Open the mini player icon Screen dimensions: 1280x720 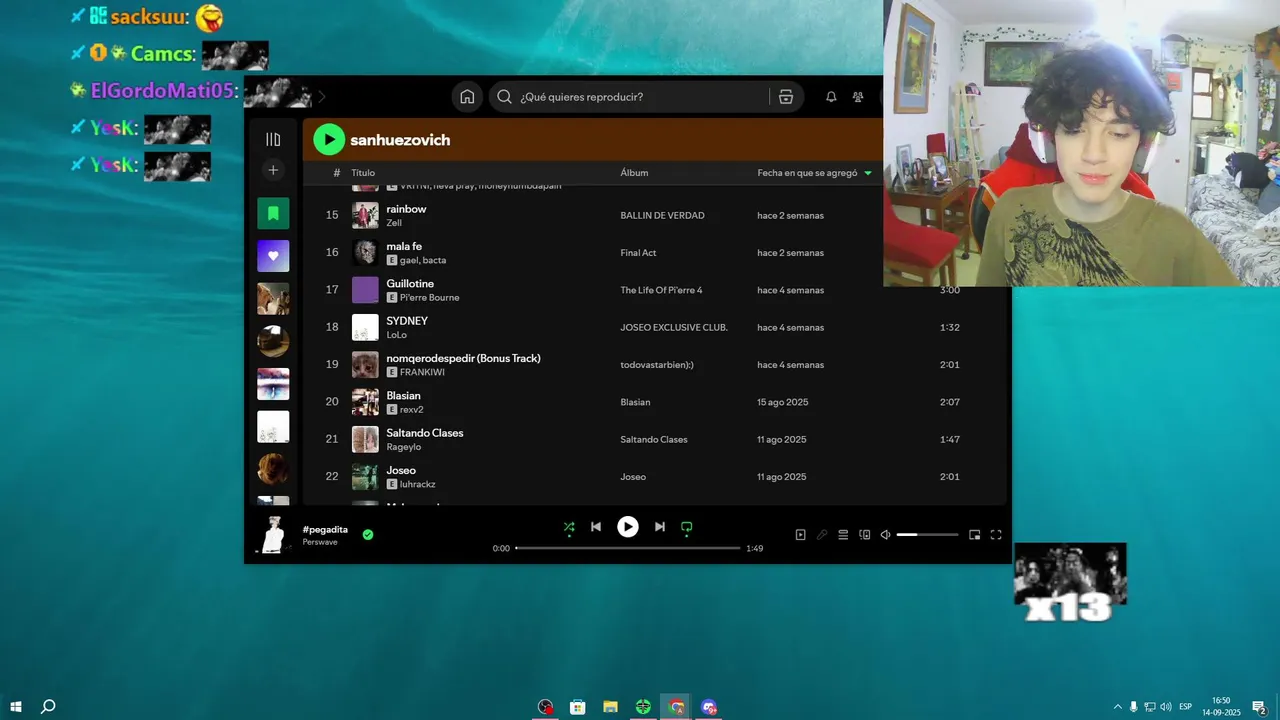975,535
